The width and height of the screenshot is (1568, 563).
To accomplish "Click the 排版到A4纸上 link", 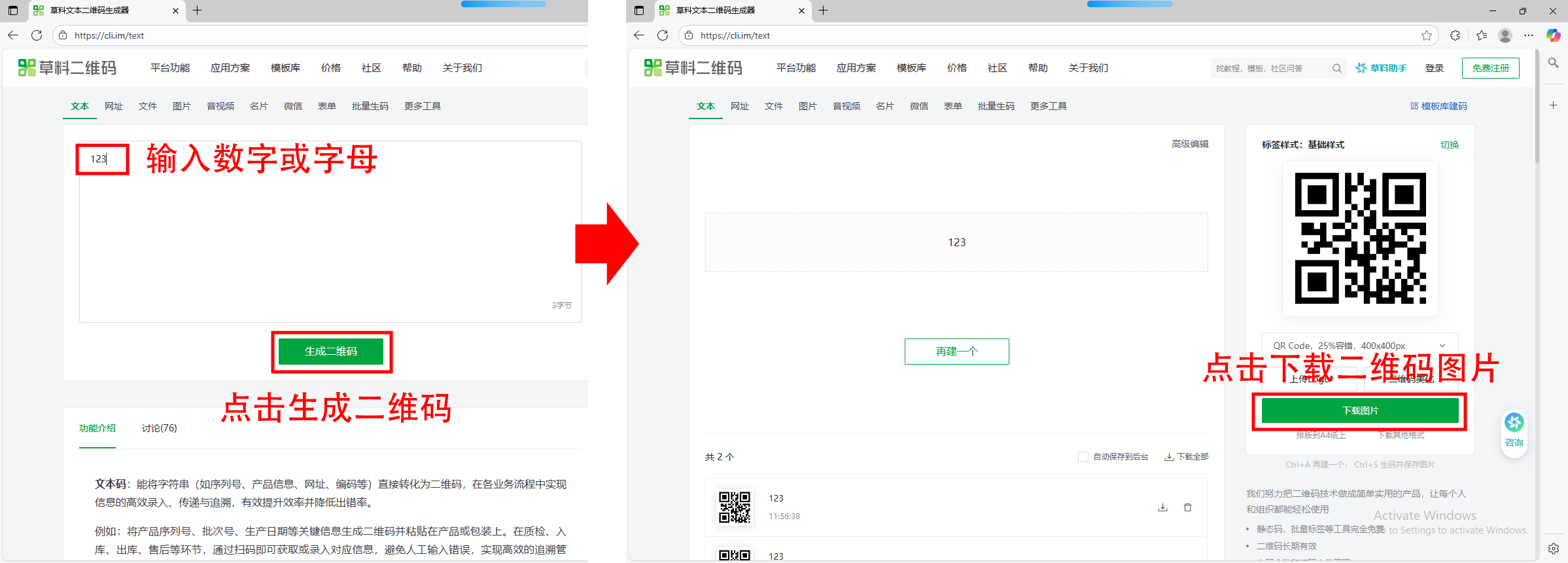I will tap(1321, 435).
